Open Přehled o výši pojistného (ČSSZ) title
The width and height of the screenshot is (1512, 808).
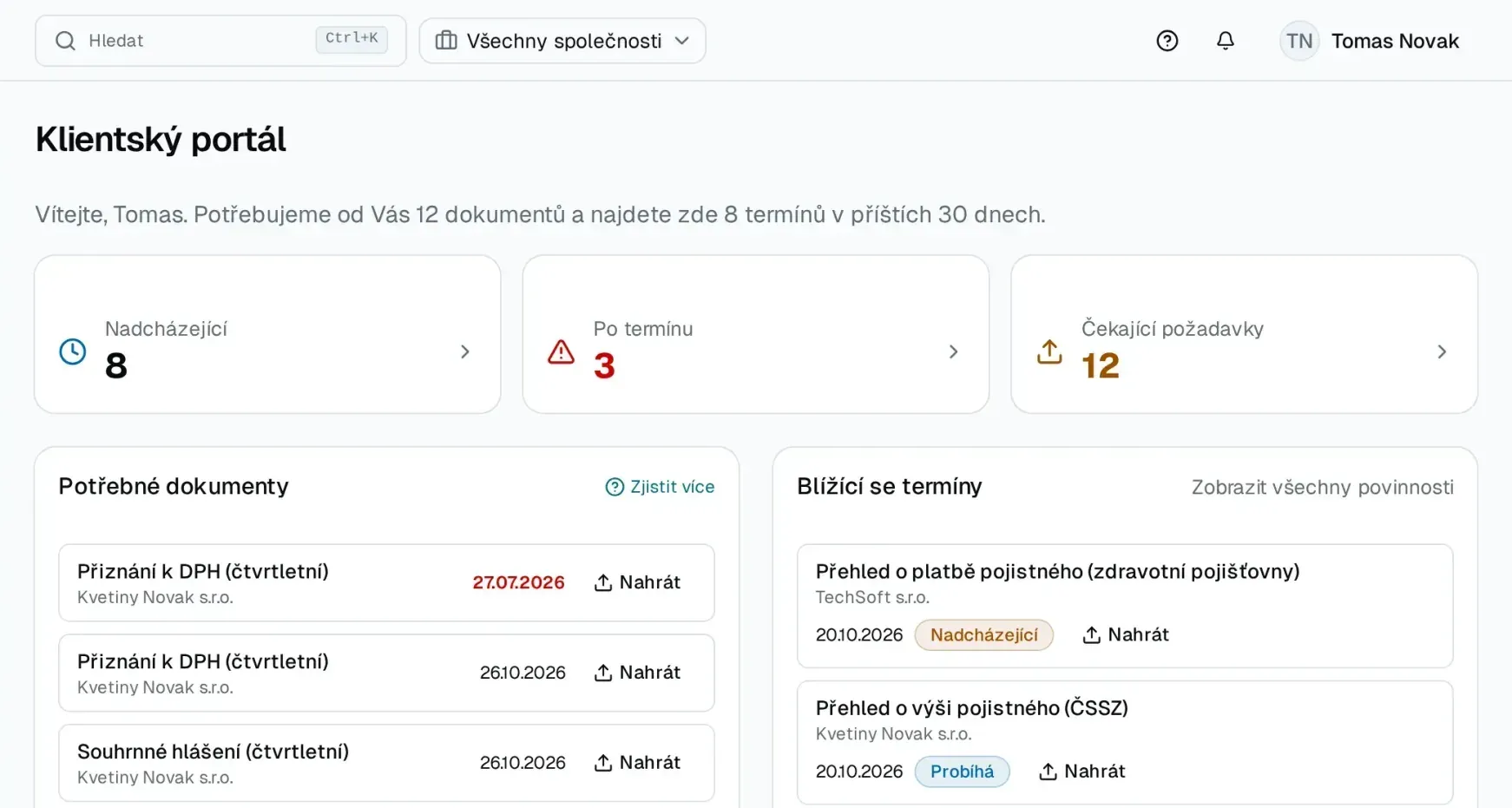(972, 707)
